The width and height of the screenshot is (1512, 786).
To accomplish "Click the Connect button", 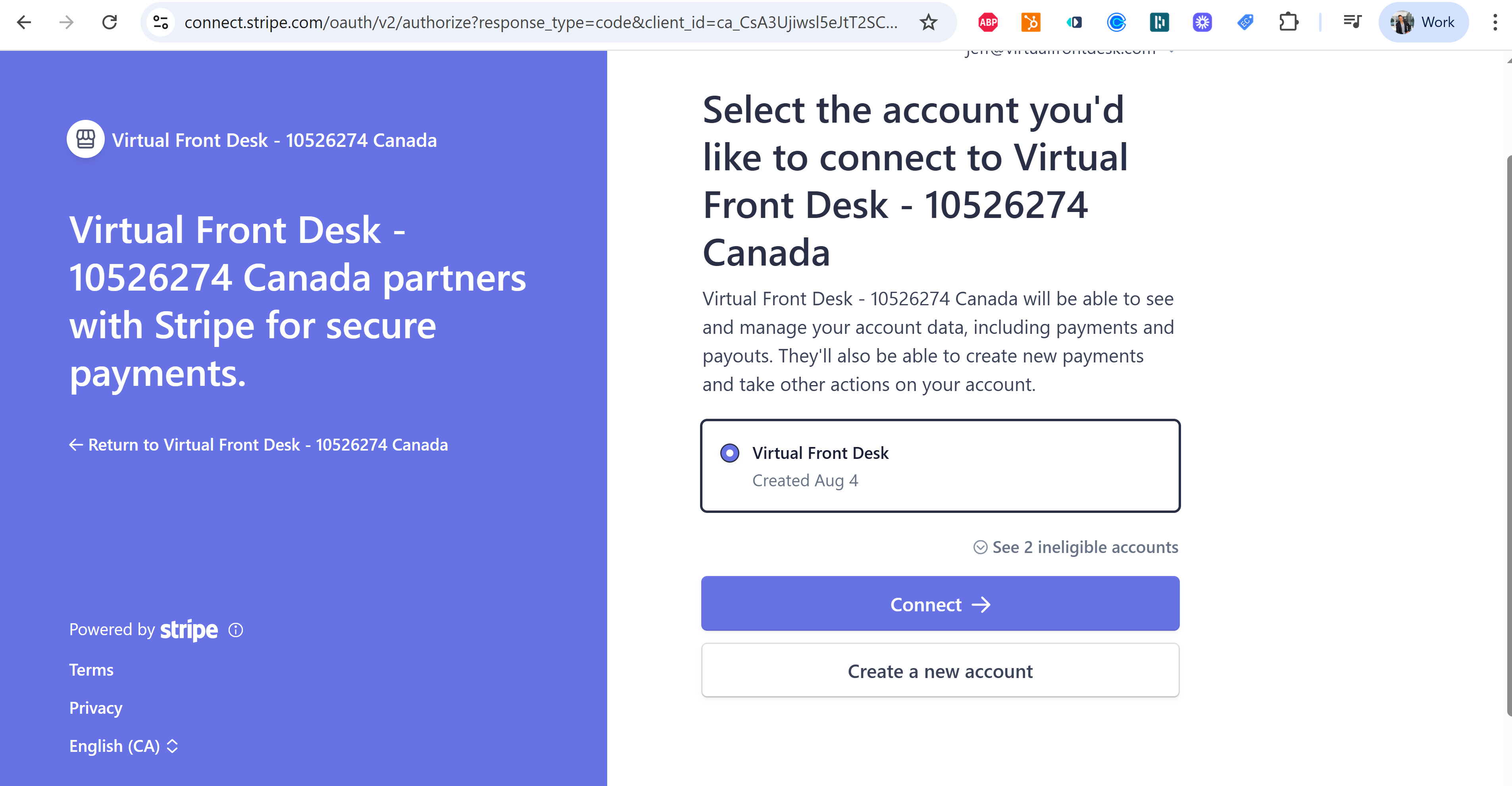I will click(940, 604).
